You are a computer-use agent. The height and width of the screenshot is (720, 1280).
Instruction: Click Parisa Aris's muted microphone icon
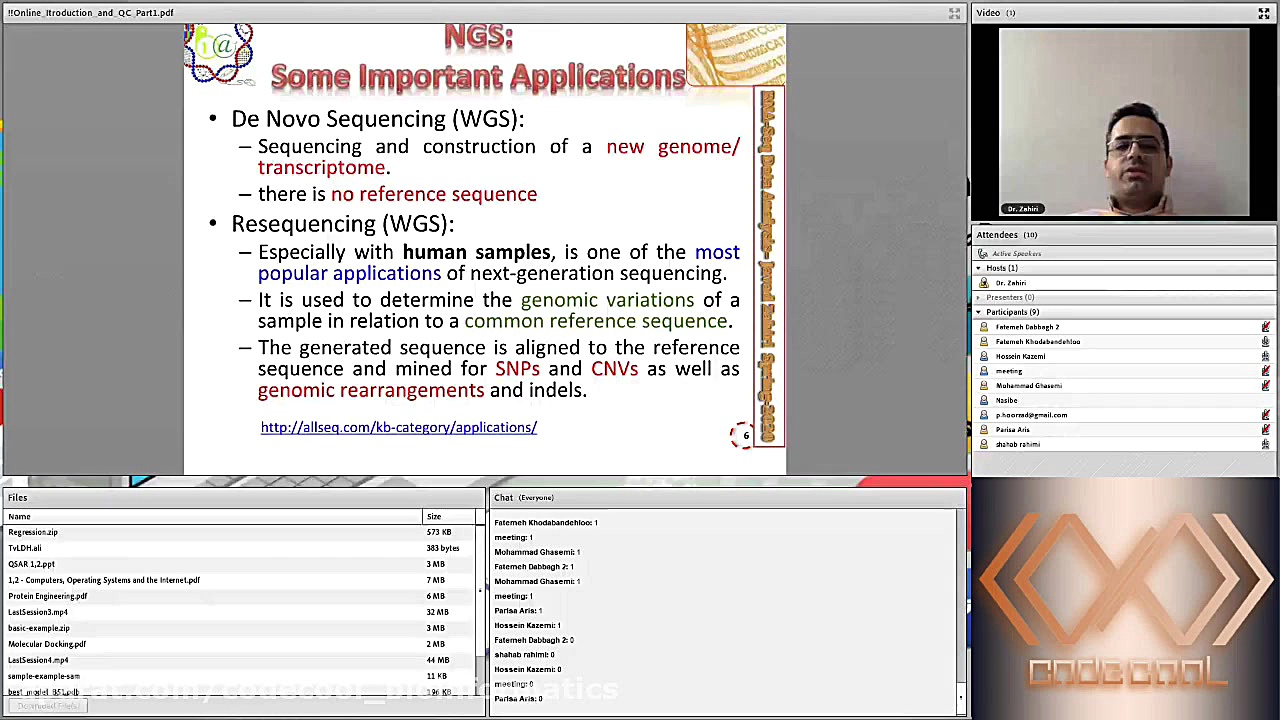coord(1265,430)
